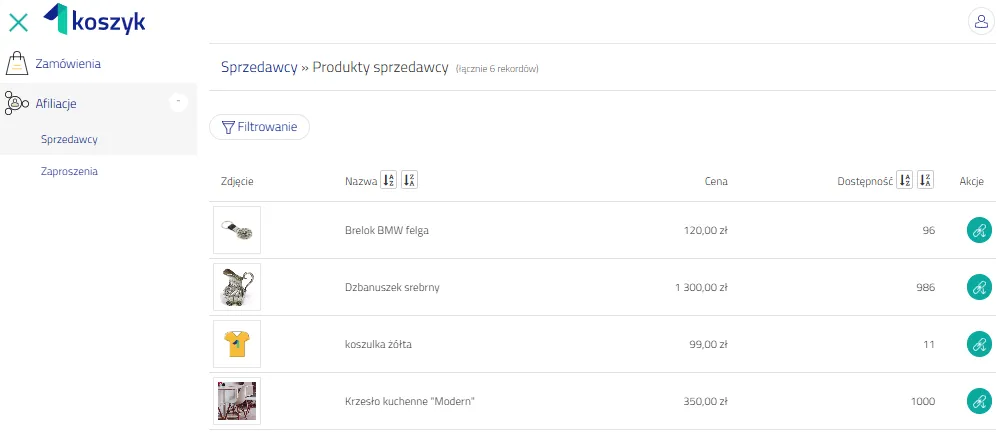The height and width of the screenshot is (433, 1003).
Task: Open Brelok BMW felga product thumbnail
Action: click(x=237, y=230)
